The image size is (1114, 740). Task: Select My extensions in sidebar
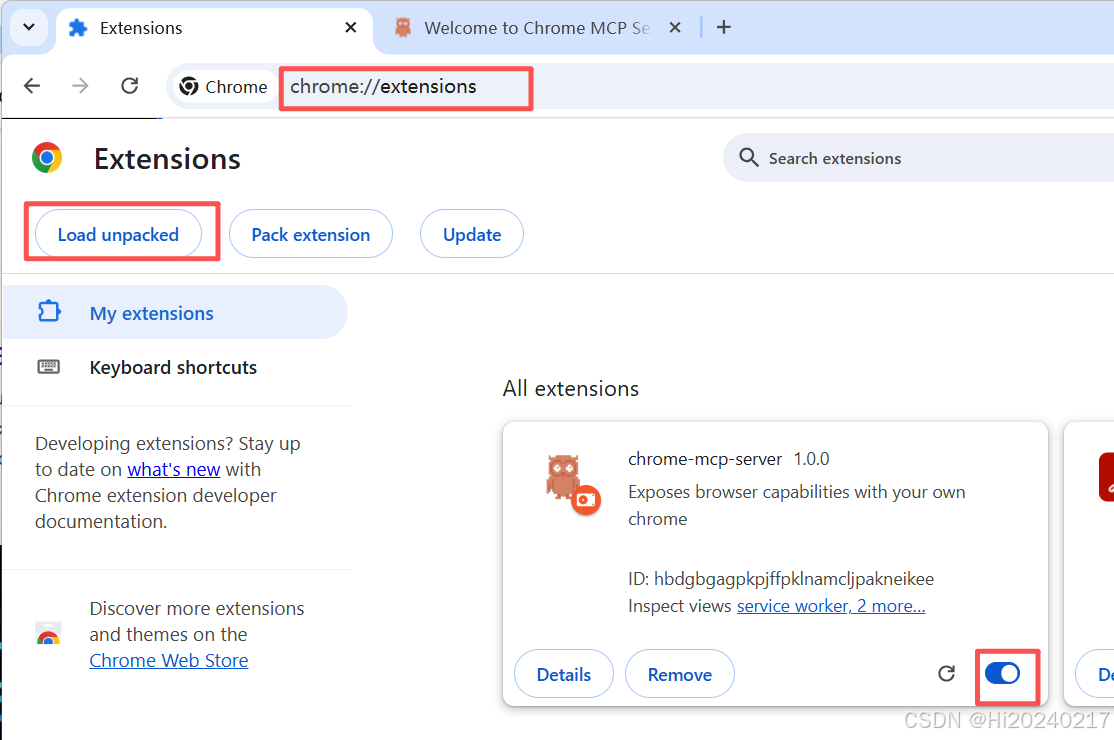[x=175, y=312]
